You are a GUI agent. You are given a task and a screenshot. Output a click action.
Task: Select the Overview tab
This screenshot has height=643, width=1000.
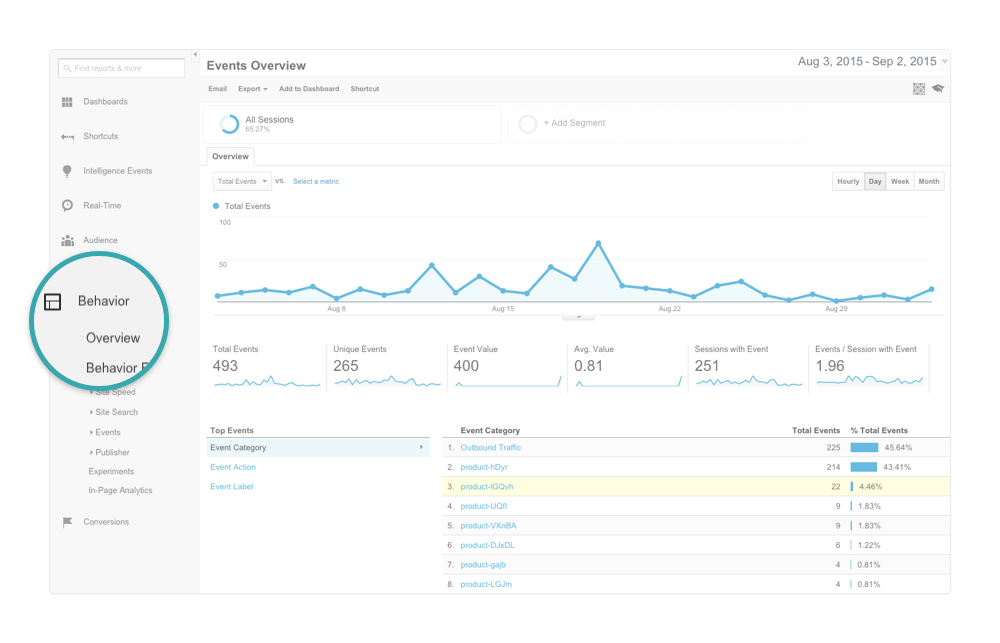[230, 157]
